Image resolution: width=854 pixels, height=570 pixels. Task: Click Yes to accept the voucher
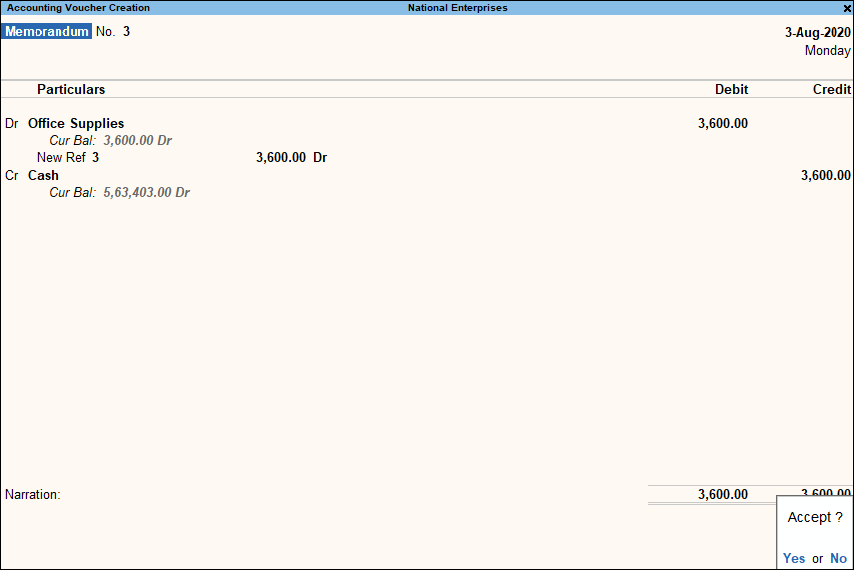[x=794, y=559]
